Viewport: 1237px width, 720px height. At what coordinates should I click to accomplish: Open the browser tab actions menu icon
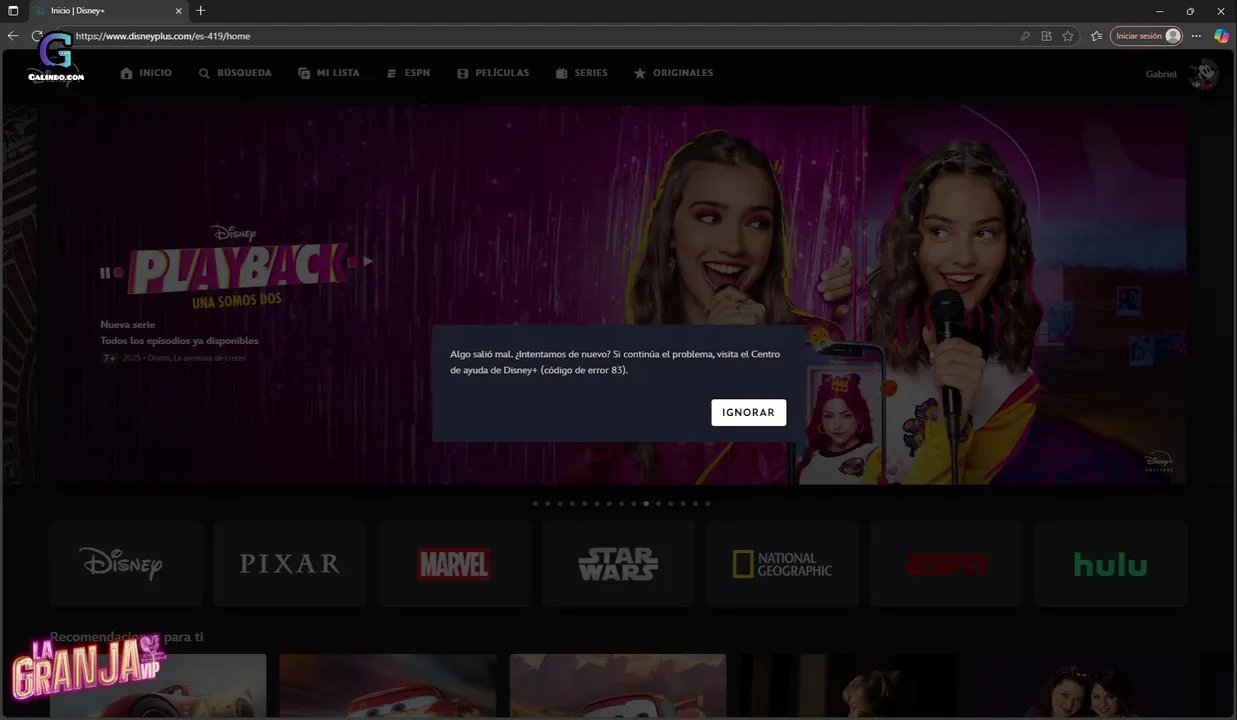coord(13,10)
